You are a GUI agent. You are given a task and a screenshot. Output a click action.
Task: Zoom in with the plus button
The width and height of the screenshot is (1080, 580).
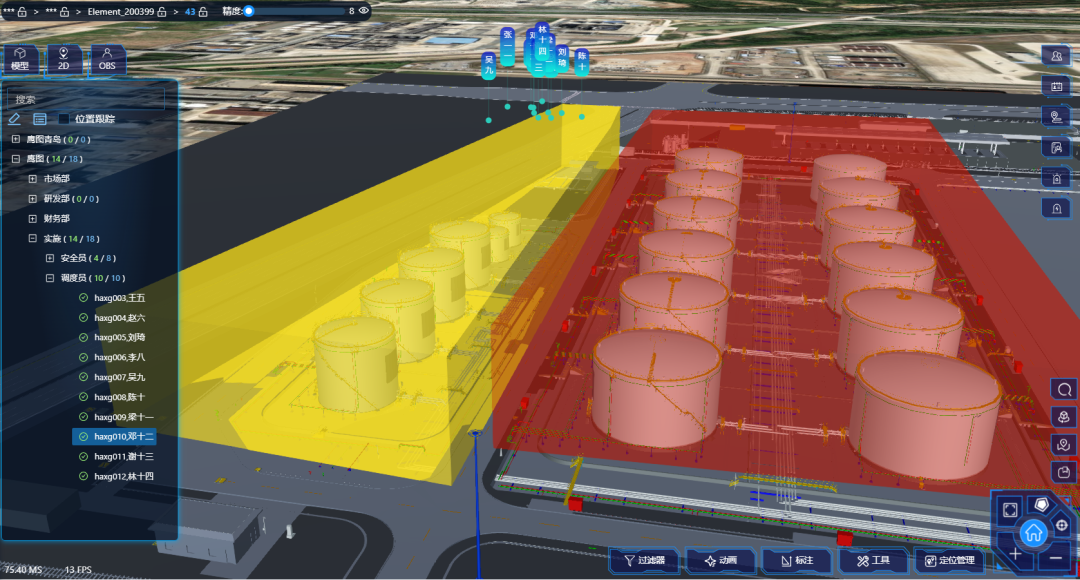coord(1015,554)
